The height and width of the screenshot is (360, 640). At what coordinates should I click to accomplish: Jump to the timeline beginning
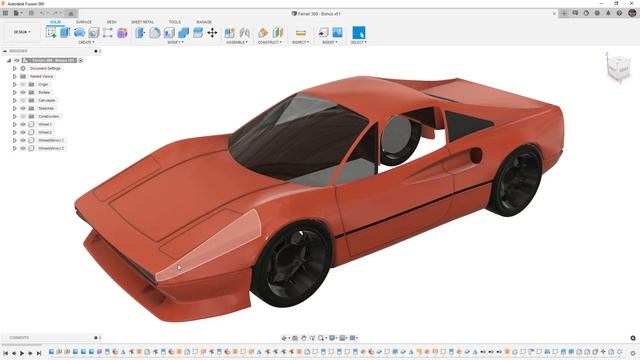(6, 353)
